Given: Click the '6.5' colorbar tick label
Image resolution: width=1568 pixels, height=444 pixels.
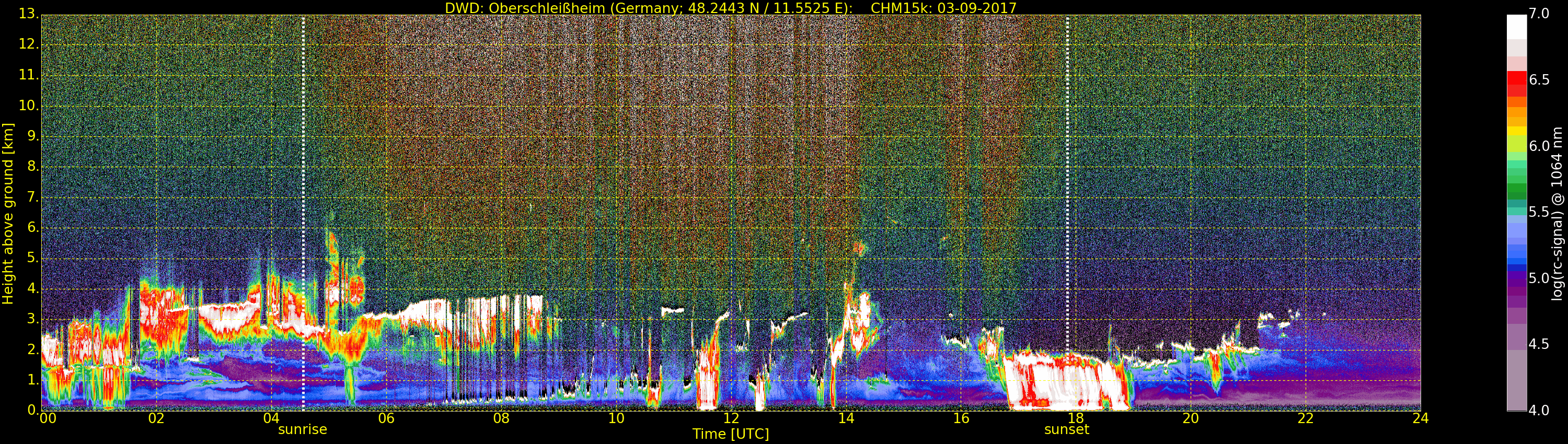Looking at the screenshot, I should 1539,80.
